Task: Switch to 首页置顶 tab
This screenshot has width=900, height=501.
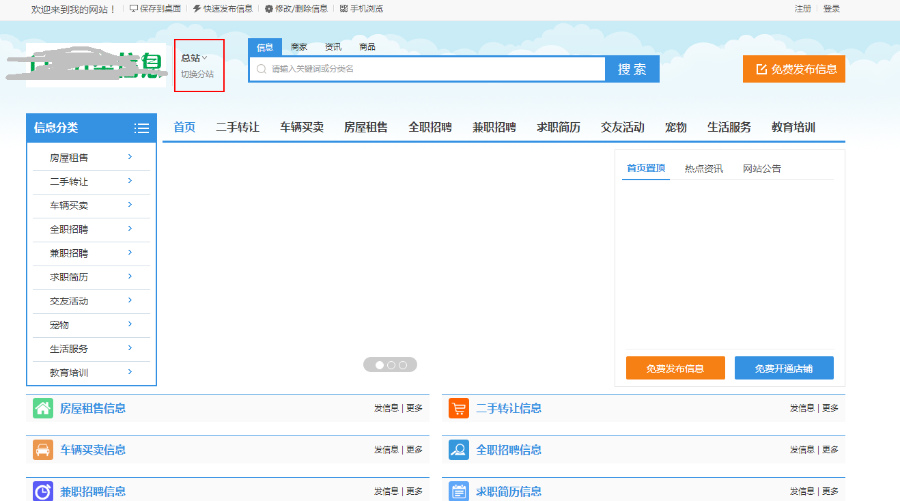Action: (646, 168)
